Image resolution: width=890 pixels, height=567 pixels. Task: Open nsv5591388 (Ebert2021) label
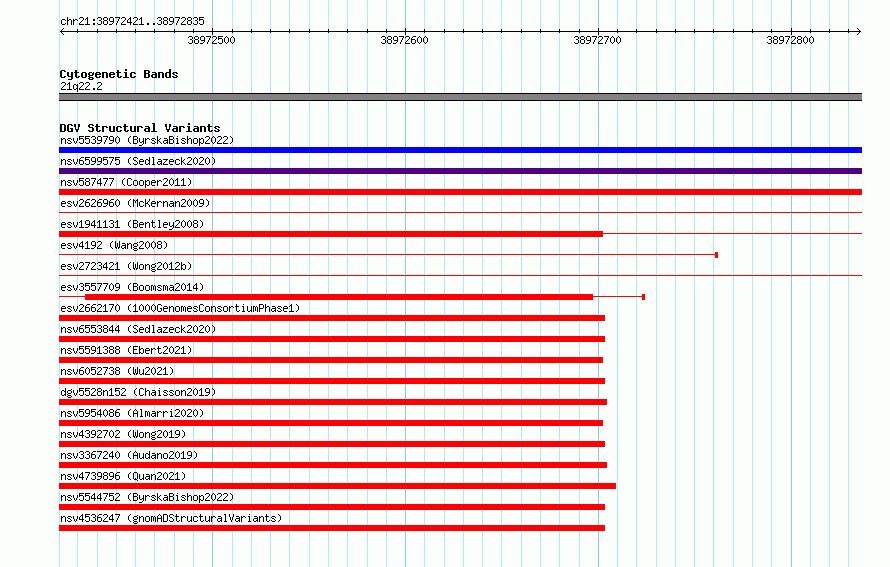pos(126,350)
